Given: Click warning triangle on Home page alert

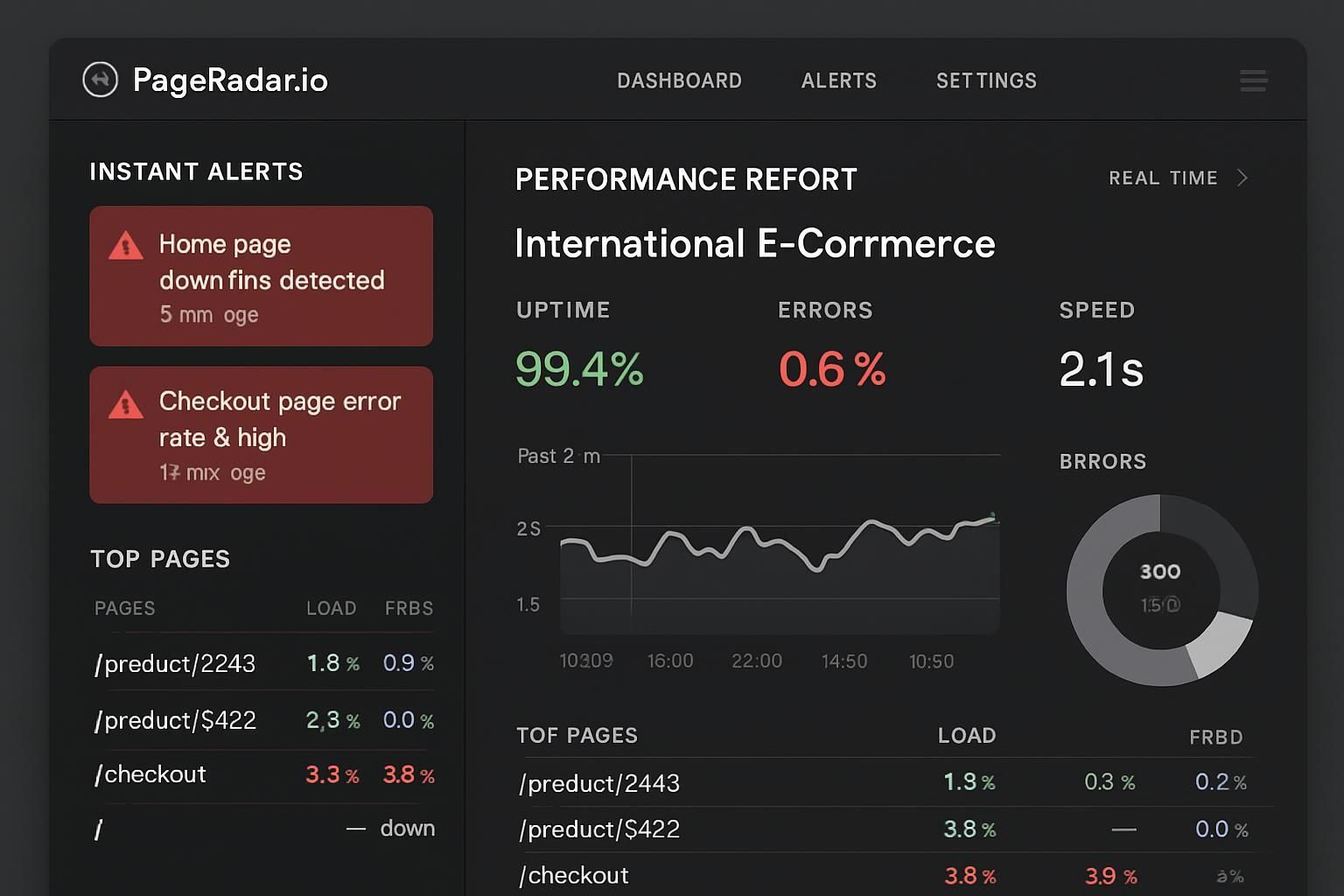Looking at the screenshot, I should coord(126,246).
